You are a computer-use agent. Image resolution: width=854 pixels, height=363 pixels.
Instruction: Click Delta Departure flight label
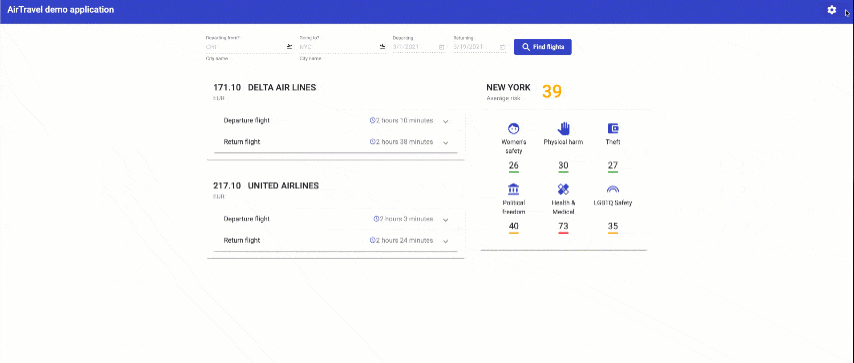(x=246, y=120)
